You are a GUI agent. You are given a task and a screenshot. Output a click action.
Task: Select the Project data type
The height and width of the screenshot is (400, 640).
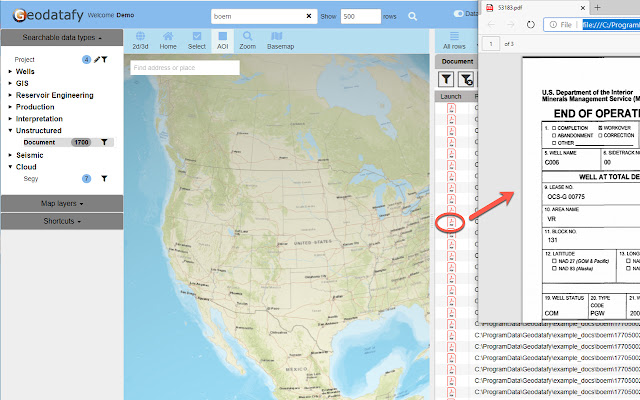[x=24, y=60]
